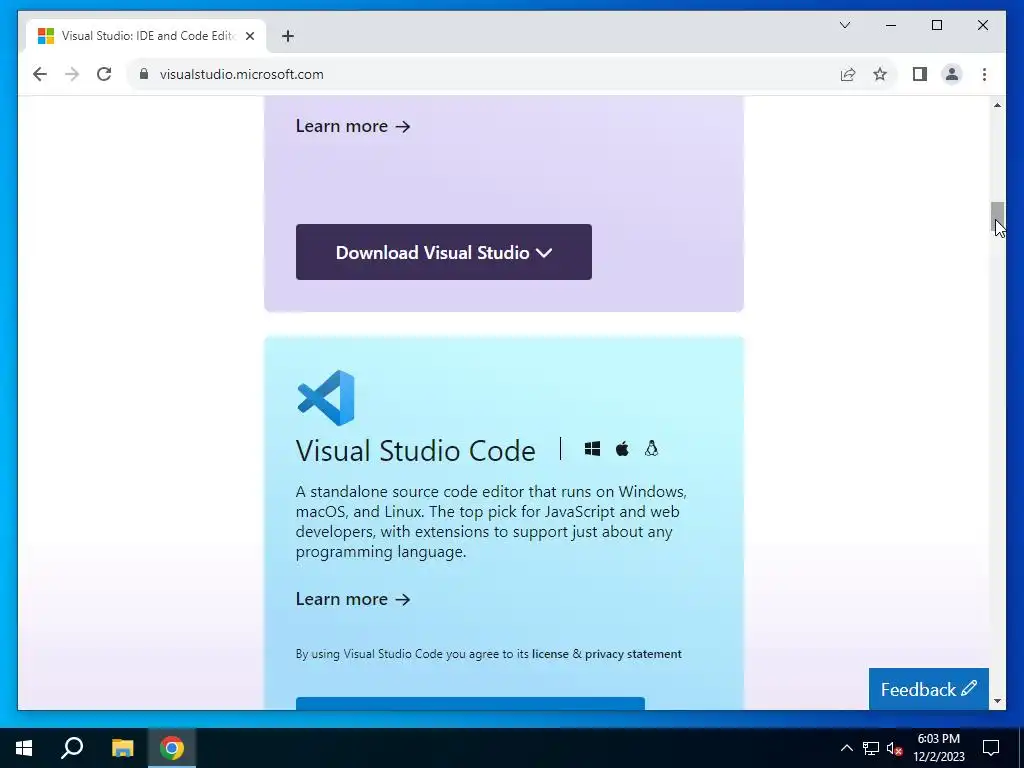Open the tab search chevron in the title bar
This screenshot has height=768, width=1024.
pos(844,25)
